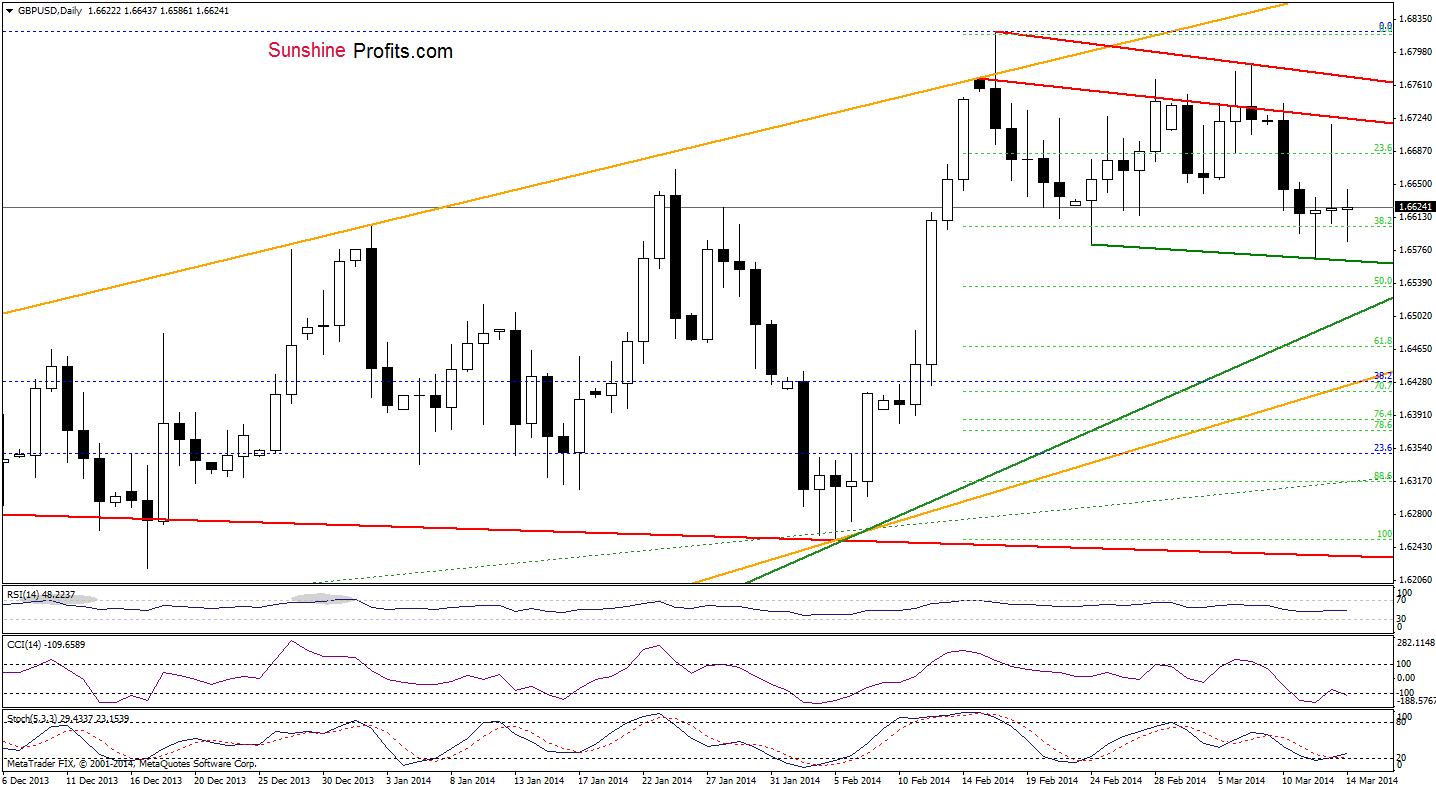Click the 1.64650 price axis label
The width and height of the screenshot is (1436, 789).
tap(1417, 349)
